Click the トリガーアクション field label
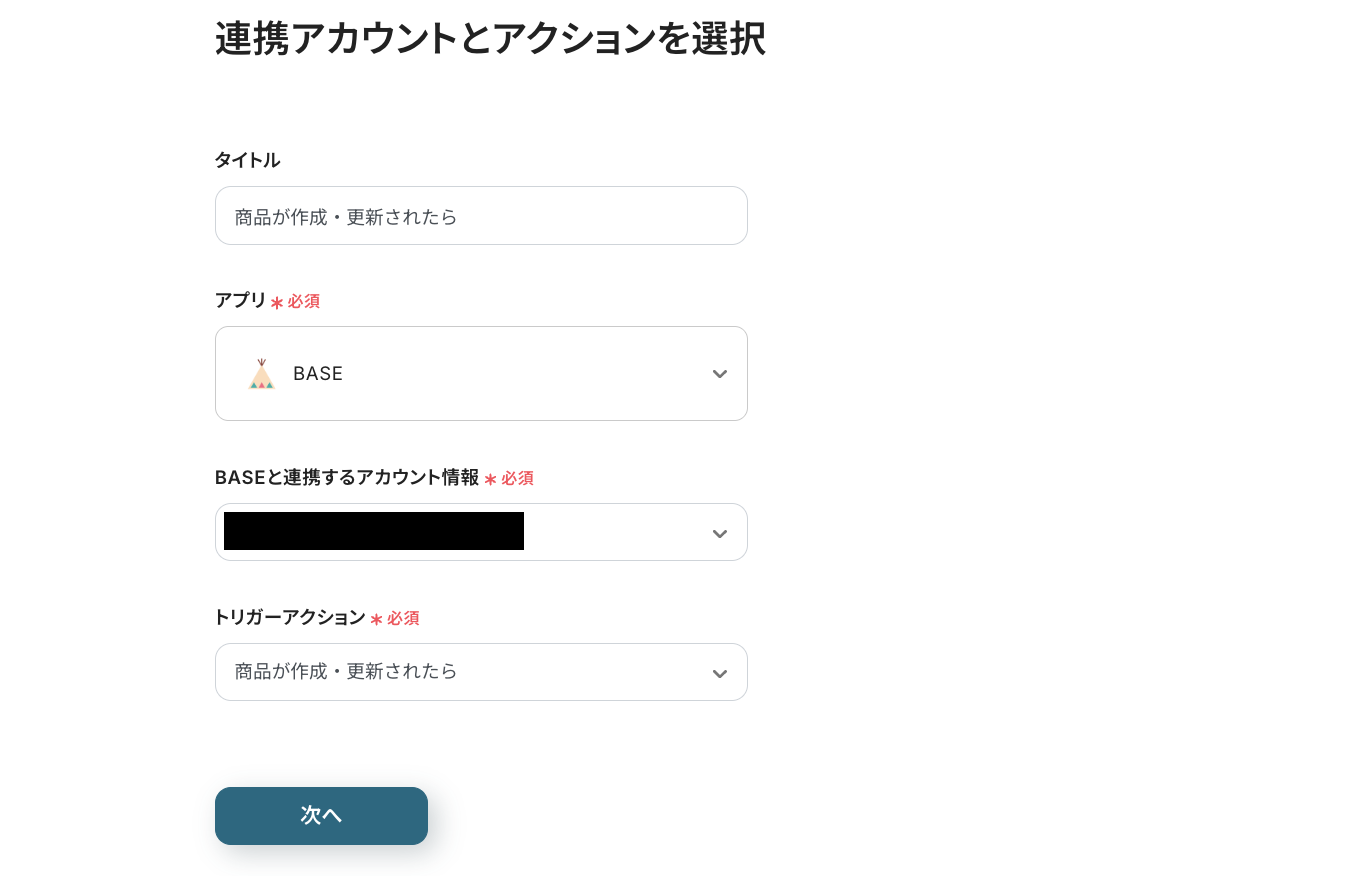Viewport: 1368px width, 876px height. click(290, 618)
